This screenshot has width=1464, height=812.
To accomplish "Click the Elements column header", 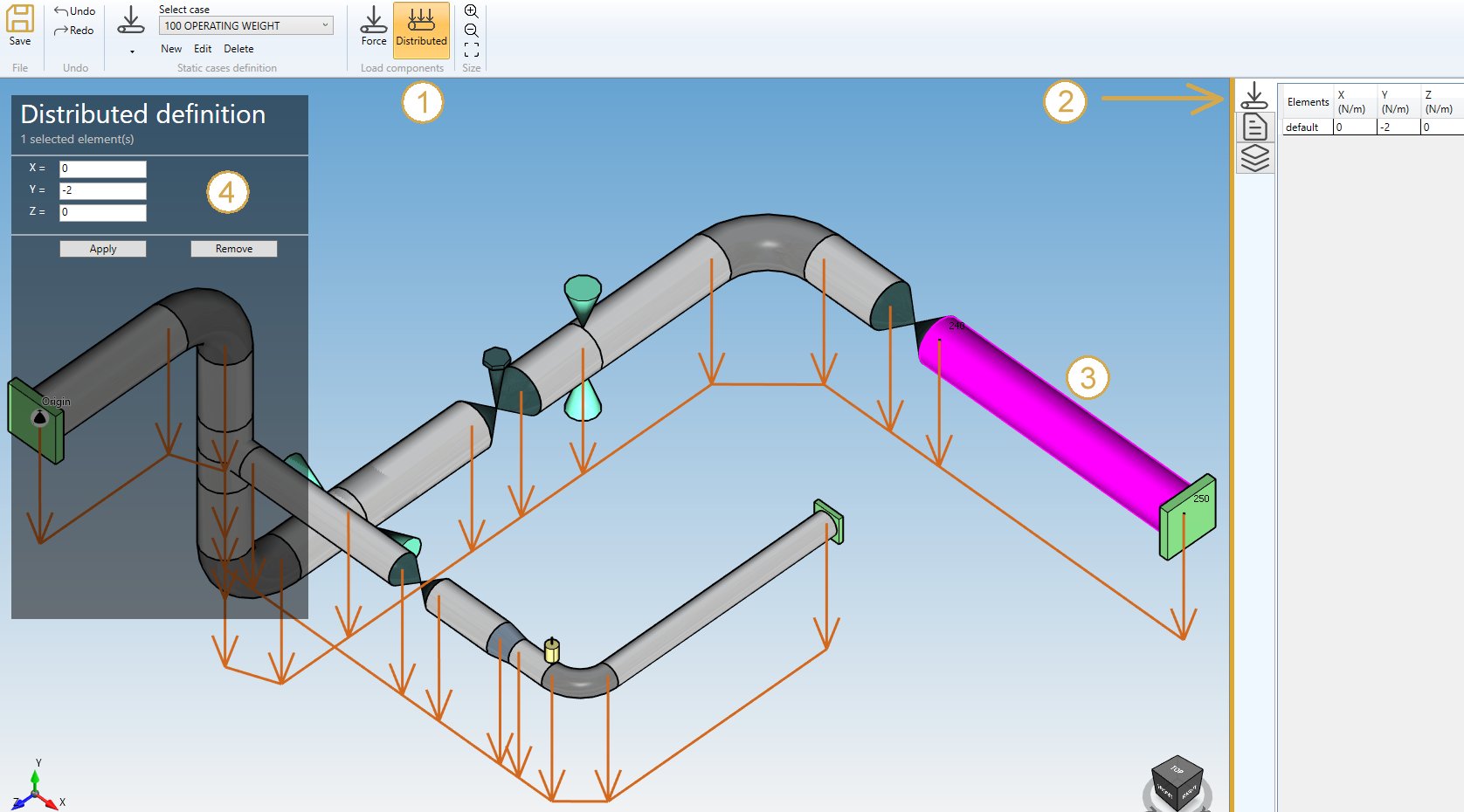I will 1308,102.
